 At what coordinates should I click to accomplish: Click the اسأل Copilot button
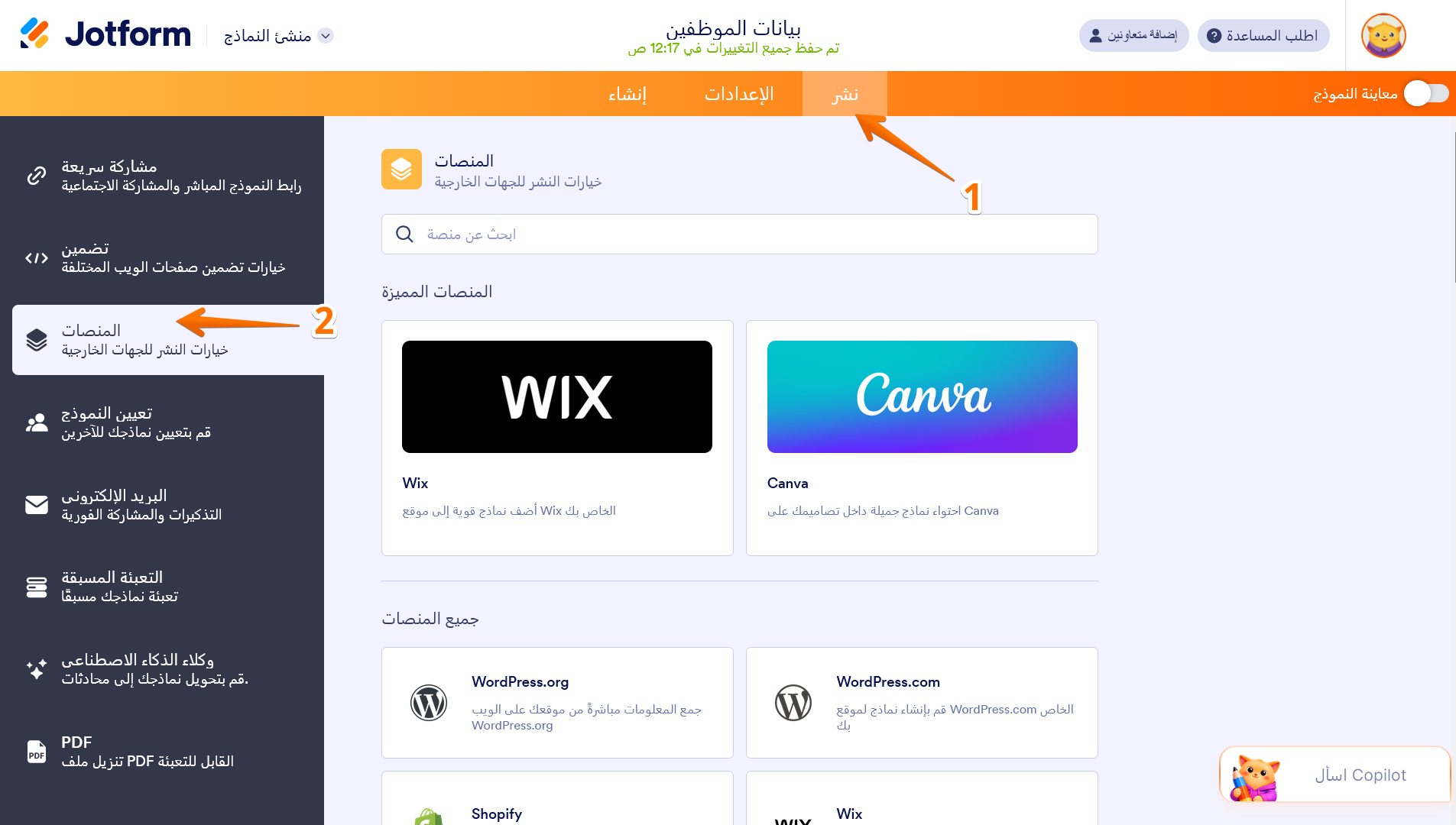(x=1335, y=775)
